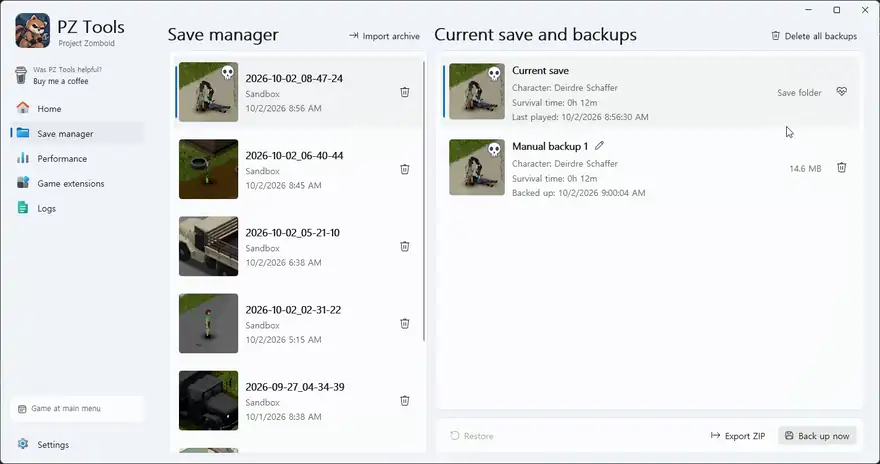Click the Save manager folder icon
880x464 pixels.
click(x=22, y=133)
